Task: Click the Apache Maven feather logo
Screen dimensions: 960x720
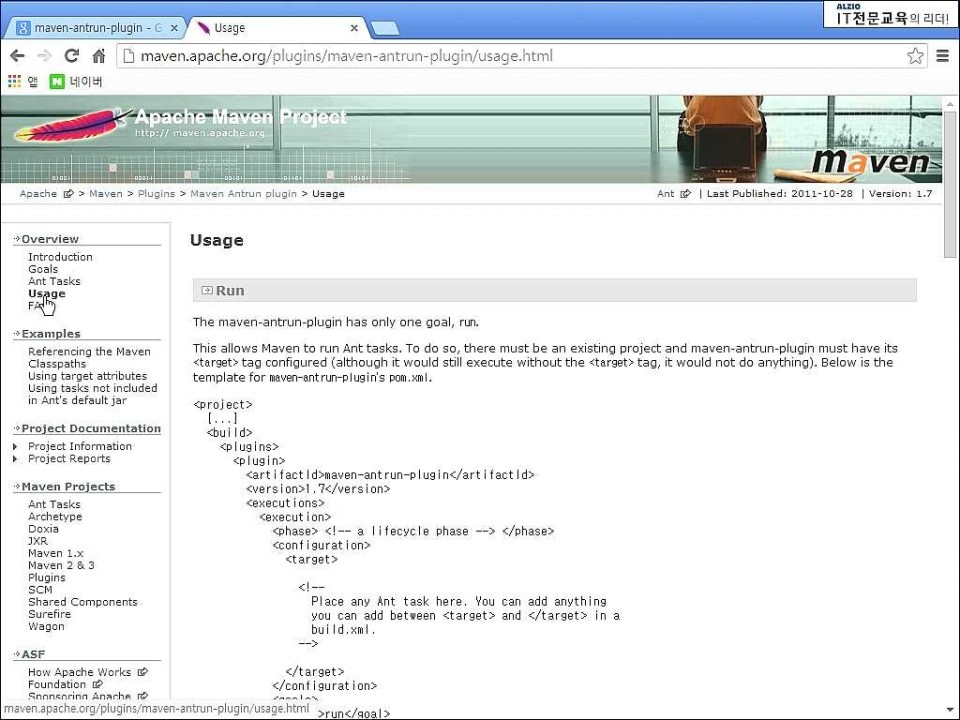Action: click(72, 124)
